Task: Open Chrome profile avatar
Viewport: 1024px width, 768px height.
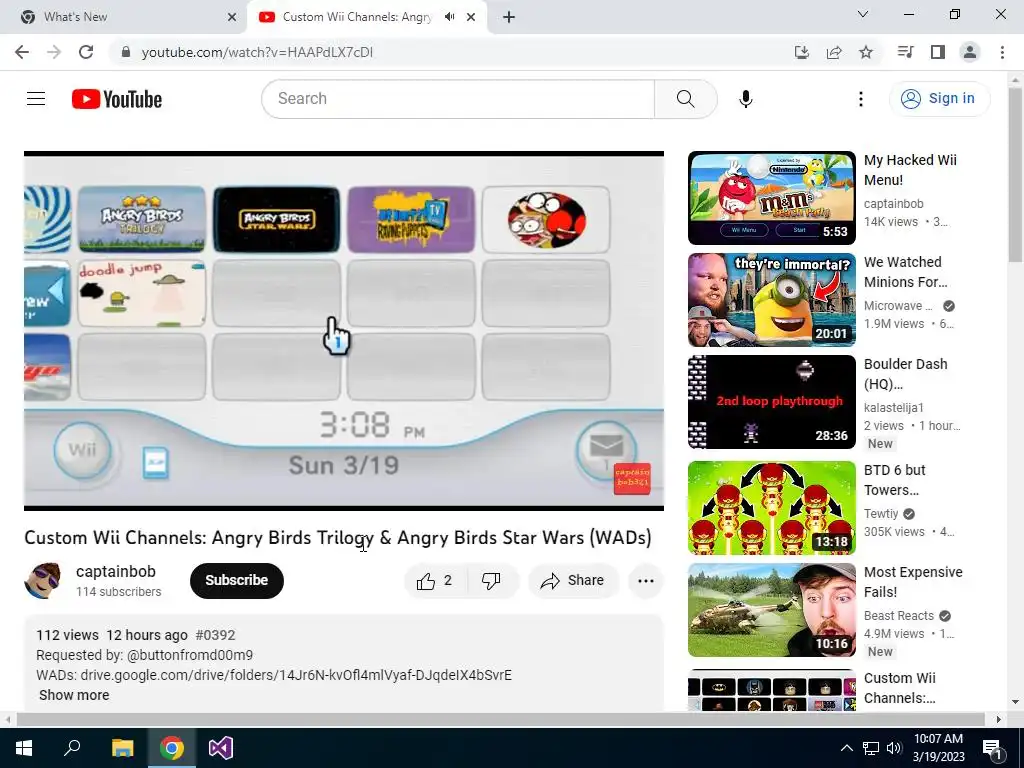Action: point(970,52)
